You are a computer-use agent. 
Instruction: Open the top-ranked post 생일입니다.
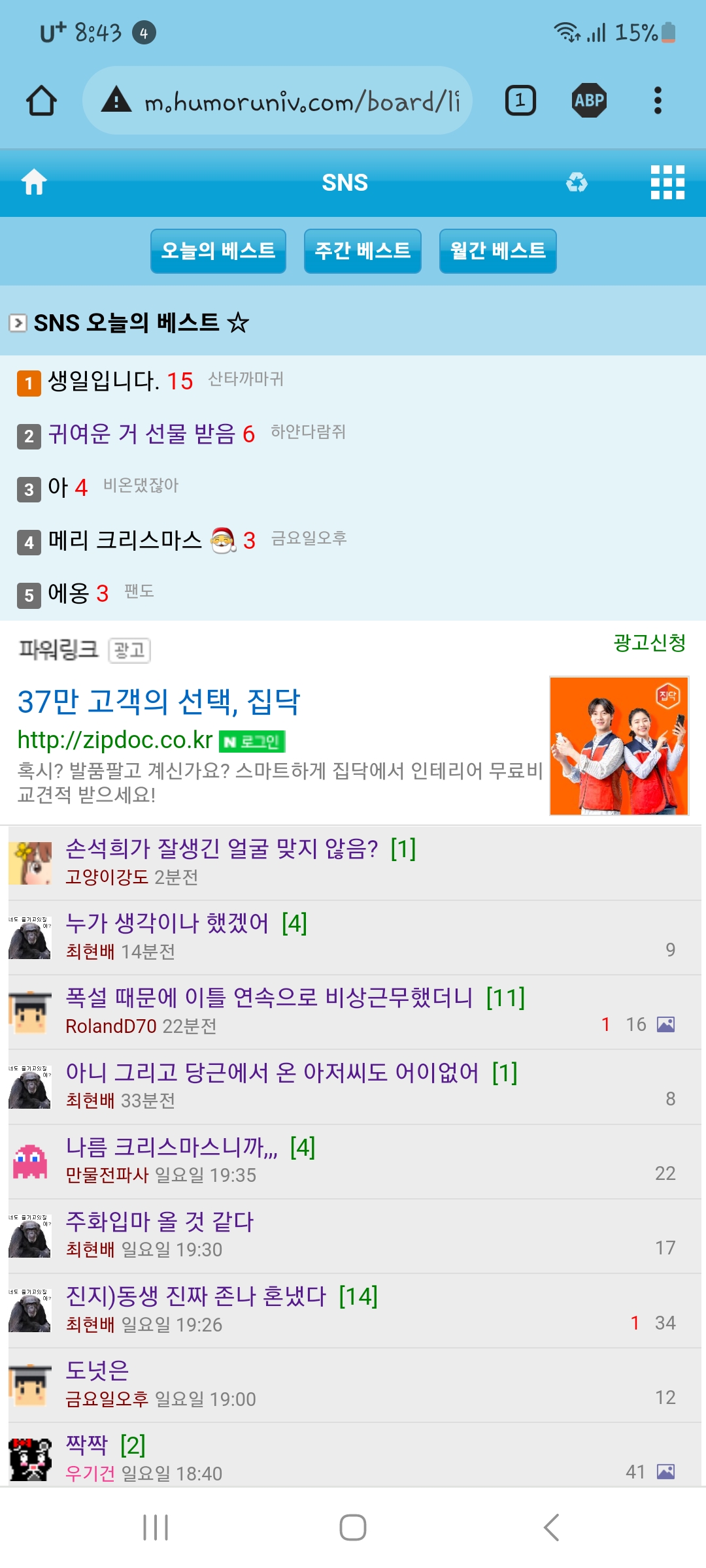click(x=104, y=381)
